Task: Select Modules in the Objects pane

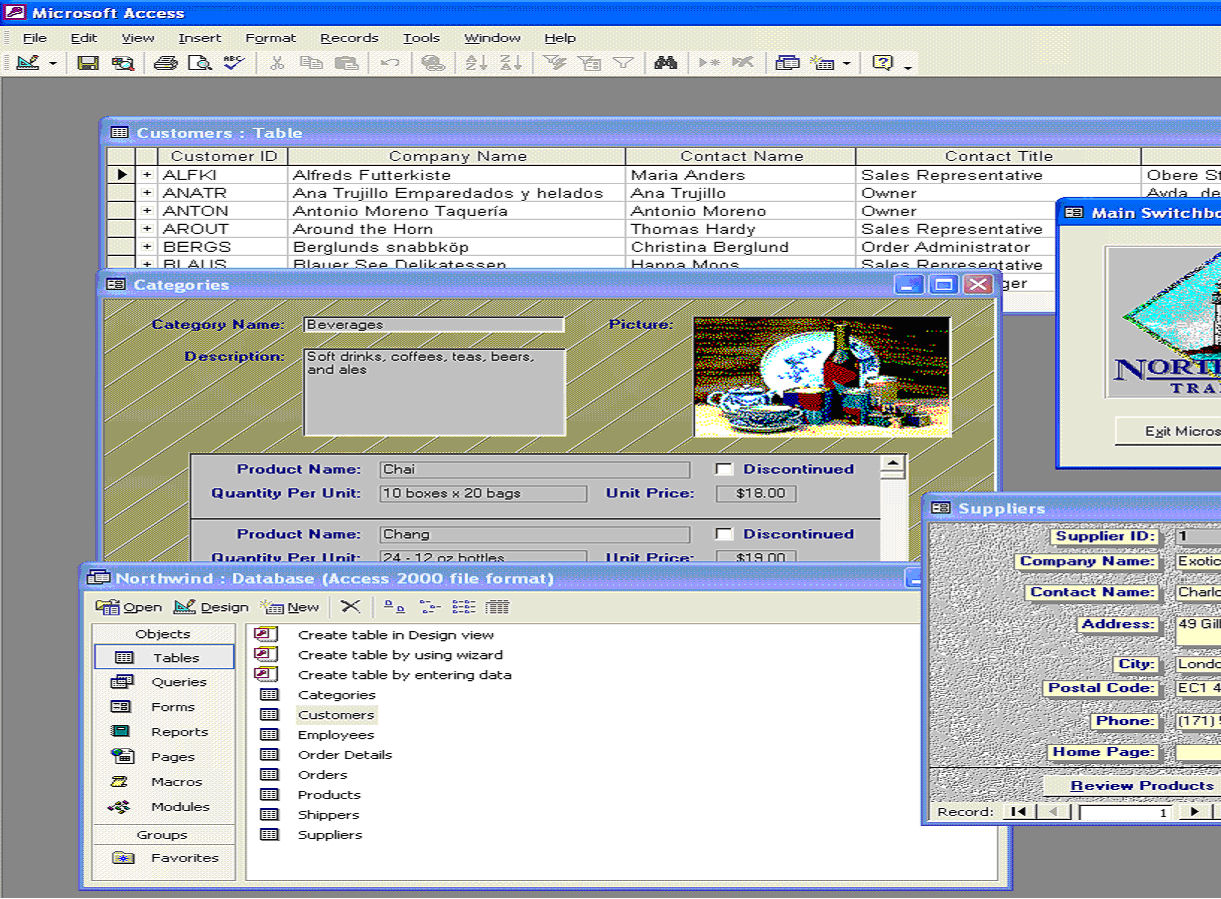Action: coord(164,807)
